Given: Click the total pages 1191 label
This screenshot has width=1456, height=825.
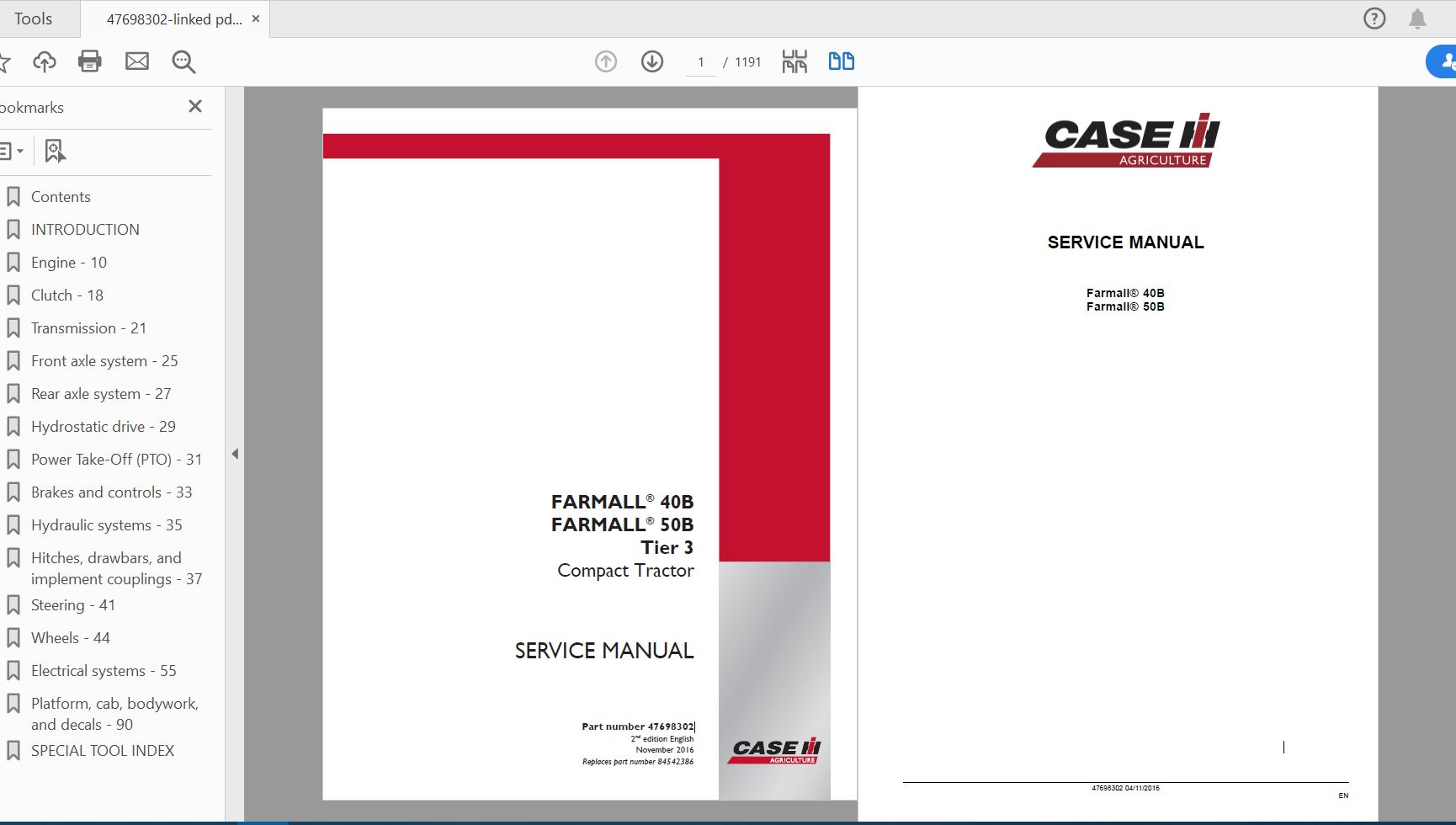Looking at the screenshot, I should pyautogui.click(x=748, y=62).
